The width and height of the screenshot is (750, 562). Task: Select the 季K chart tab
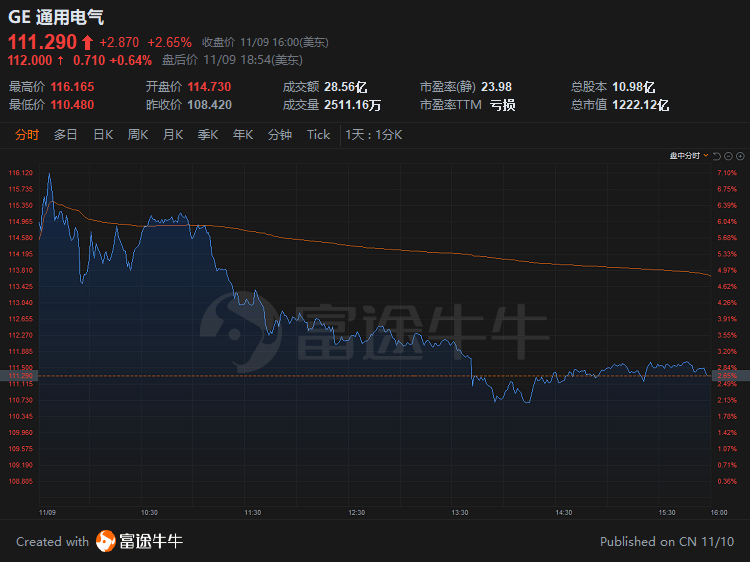tap(208, 135)
